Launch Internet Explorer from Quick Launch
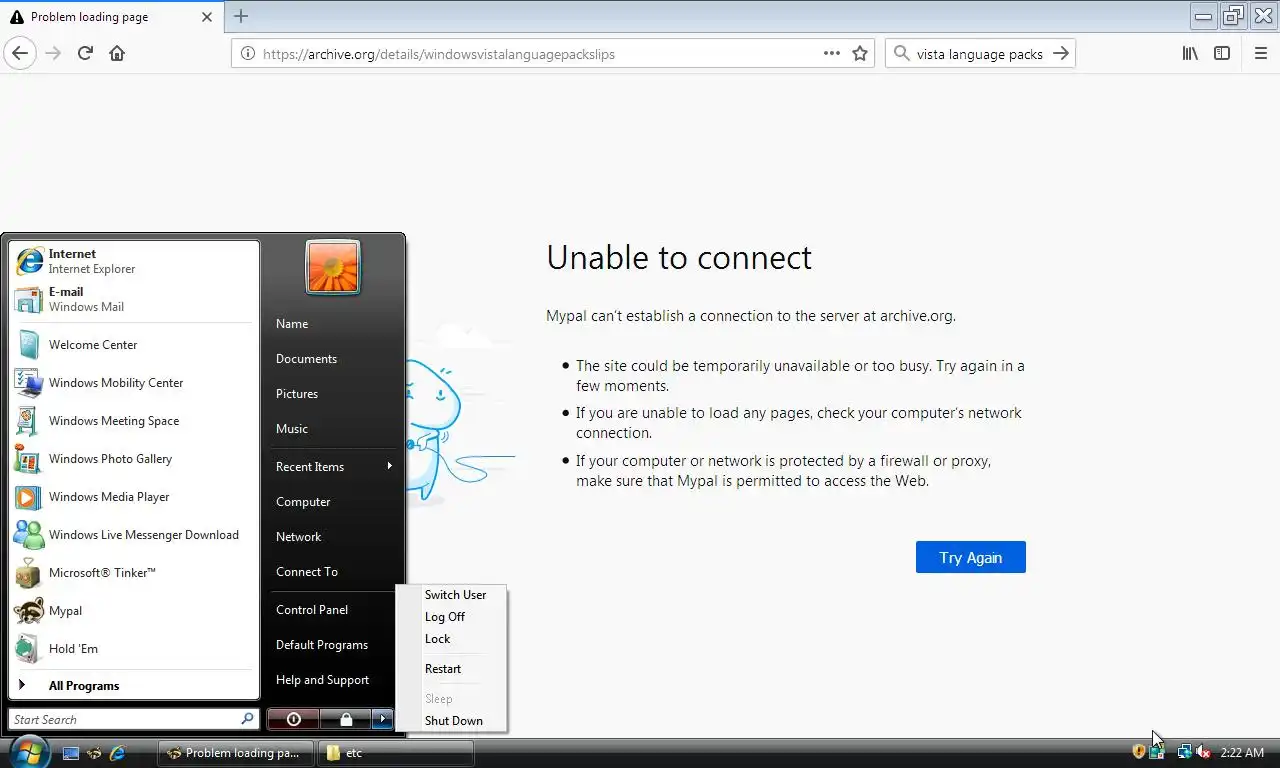 pos(117,753)
